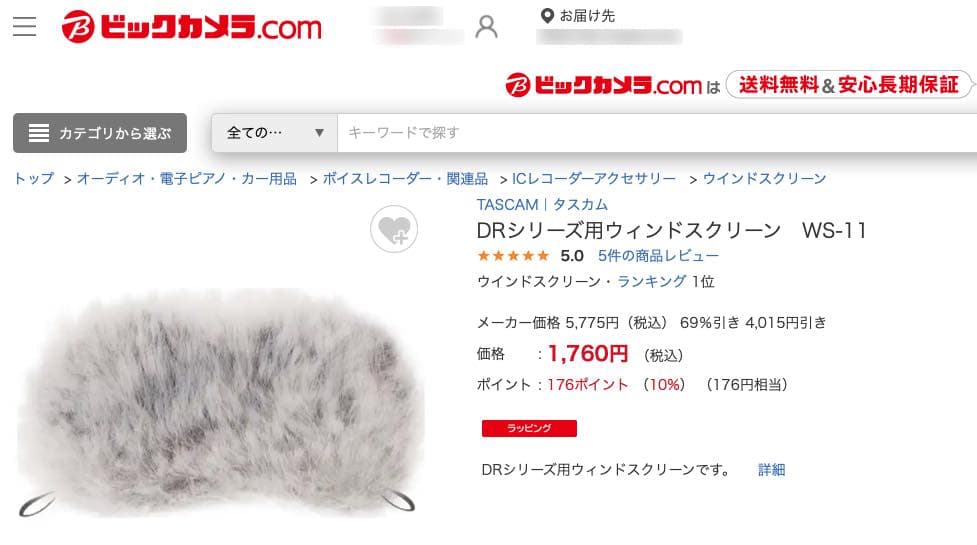Click the TASCAM | タスカム brand link
The height and width of the screenshot is (545, 977).
(x=542, y=204)
